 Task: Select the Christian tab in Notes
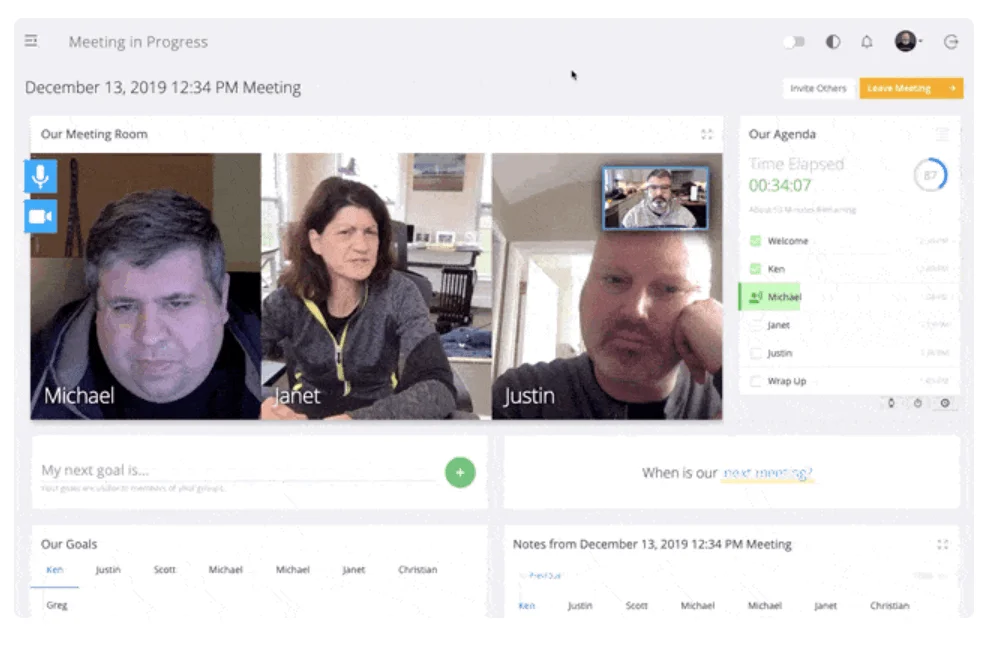(x=890, y=605)
